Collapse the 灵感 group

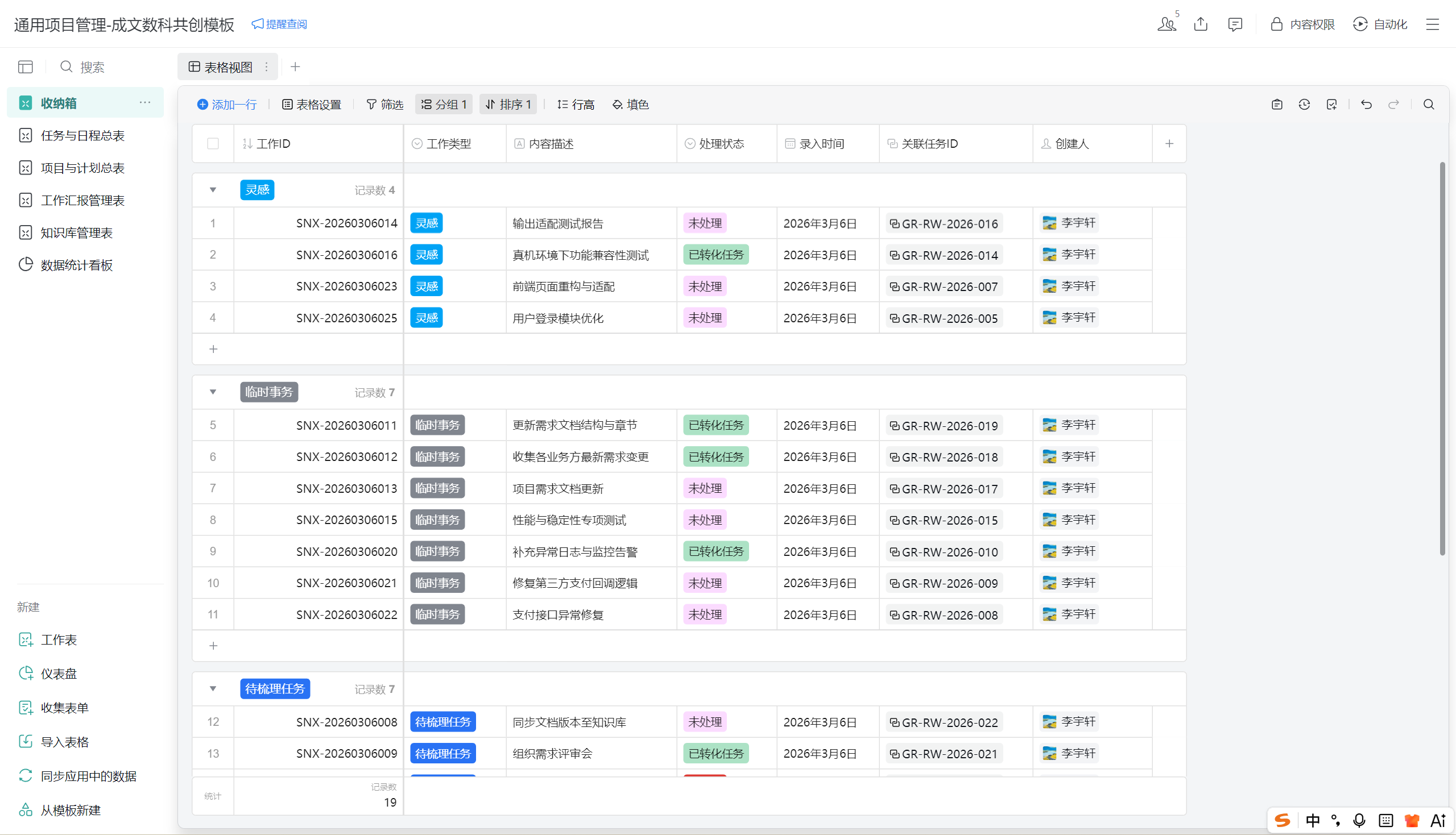[213, 190]
